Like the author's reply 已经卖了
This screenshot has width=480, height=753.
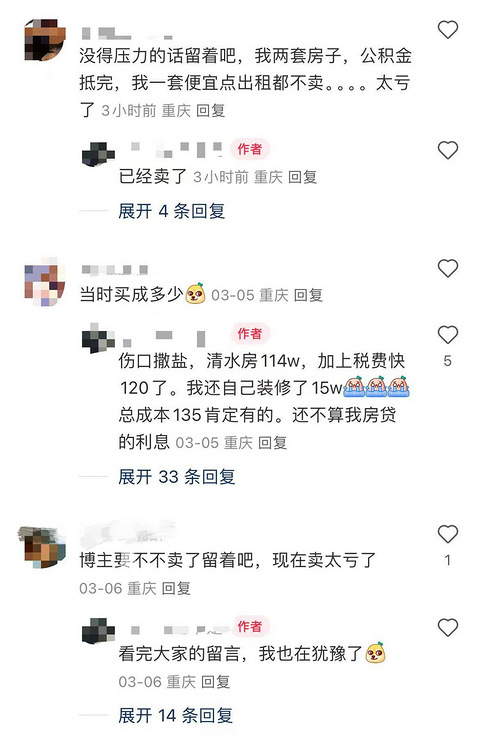coord(447,150)
